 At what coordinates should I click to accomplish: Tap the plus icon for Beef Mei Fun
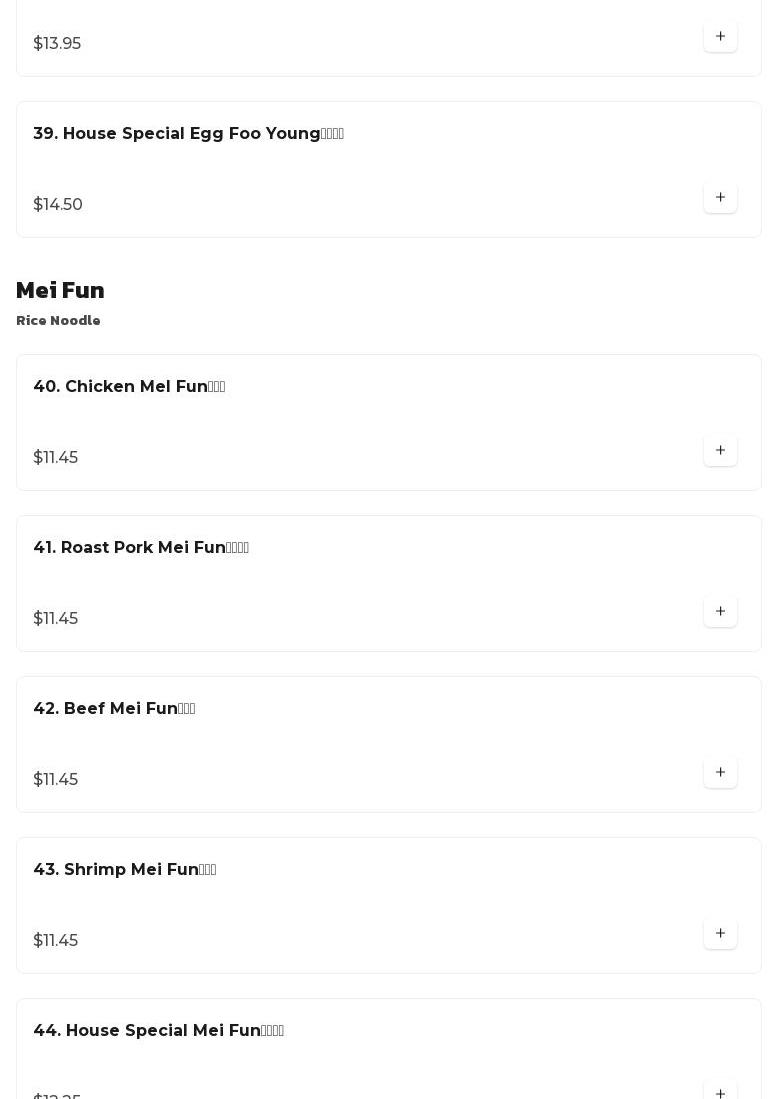720,773
